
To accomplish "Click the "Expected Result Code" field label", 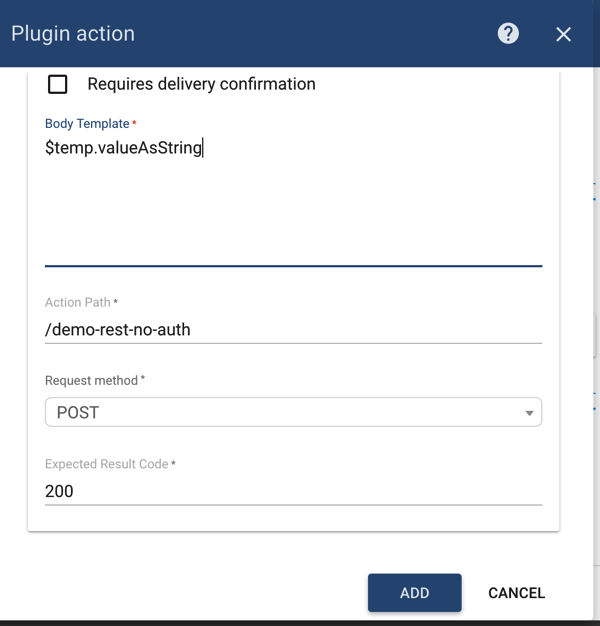I will [x=106, y=464].
